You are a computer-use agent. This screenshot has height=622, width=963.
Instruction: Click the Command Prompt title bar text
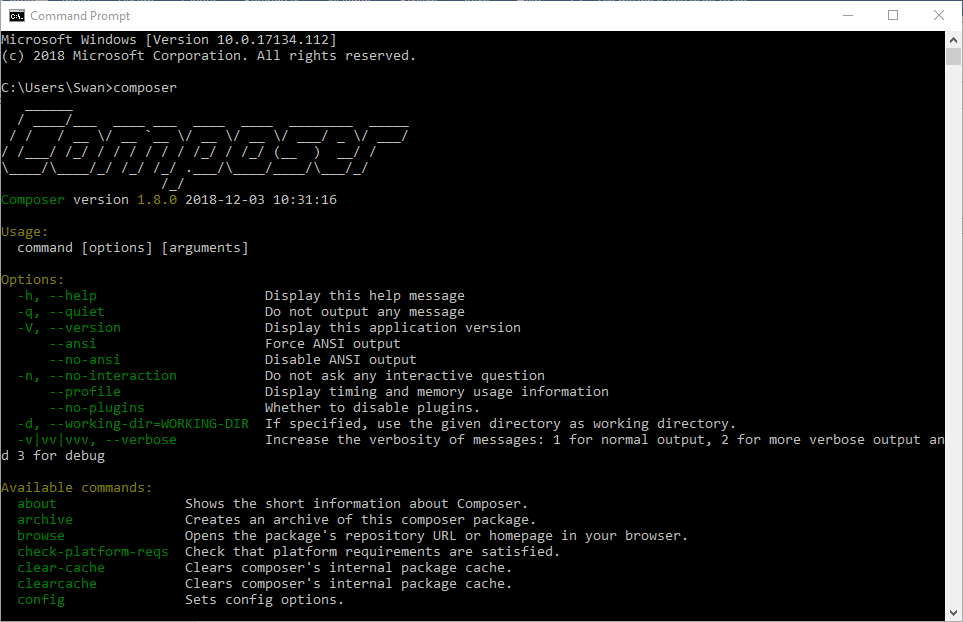tap(79, 15)
